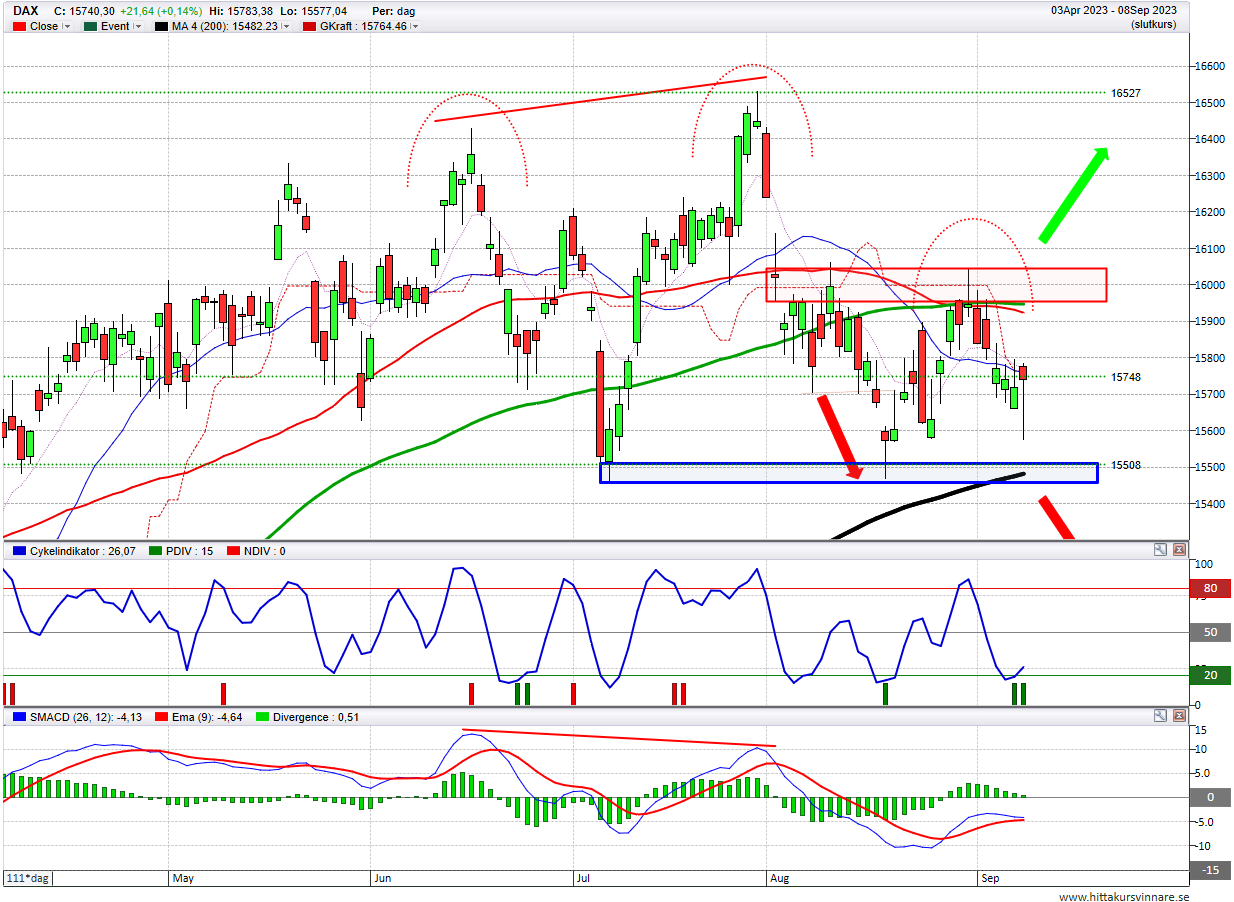Click the change value +21,64 (+0,14%)

tap(160, 11)
